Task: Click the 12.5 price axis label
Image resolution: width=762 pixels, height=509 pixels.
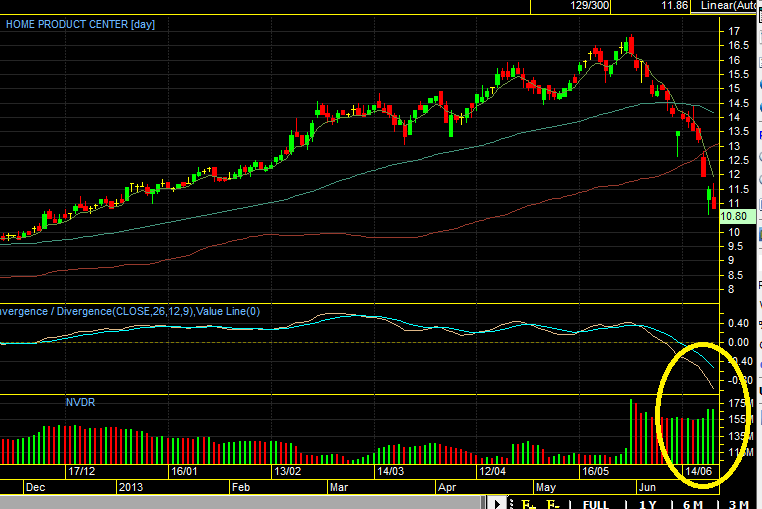Action: 738,160
